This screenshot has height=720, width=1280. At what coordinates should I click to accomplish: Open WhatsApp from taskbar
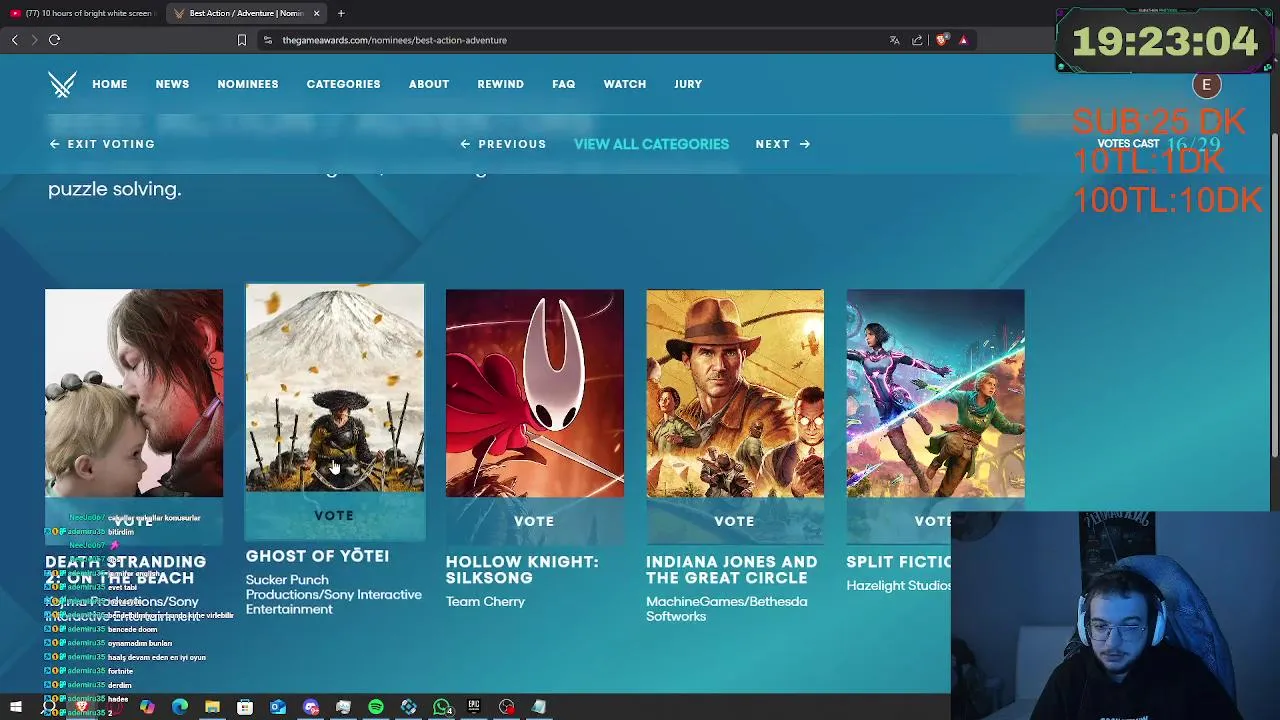442,707
